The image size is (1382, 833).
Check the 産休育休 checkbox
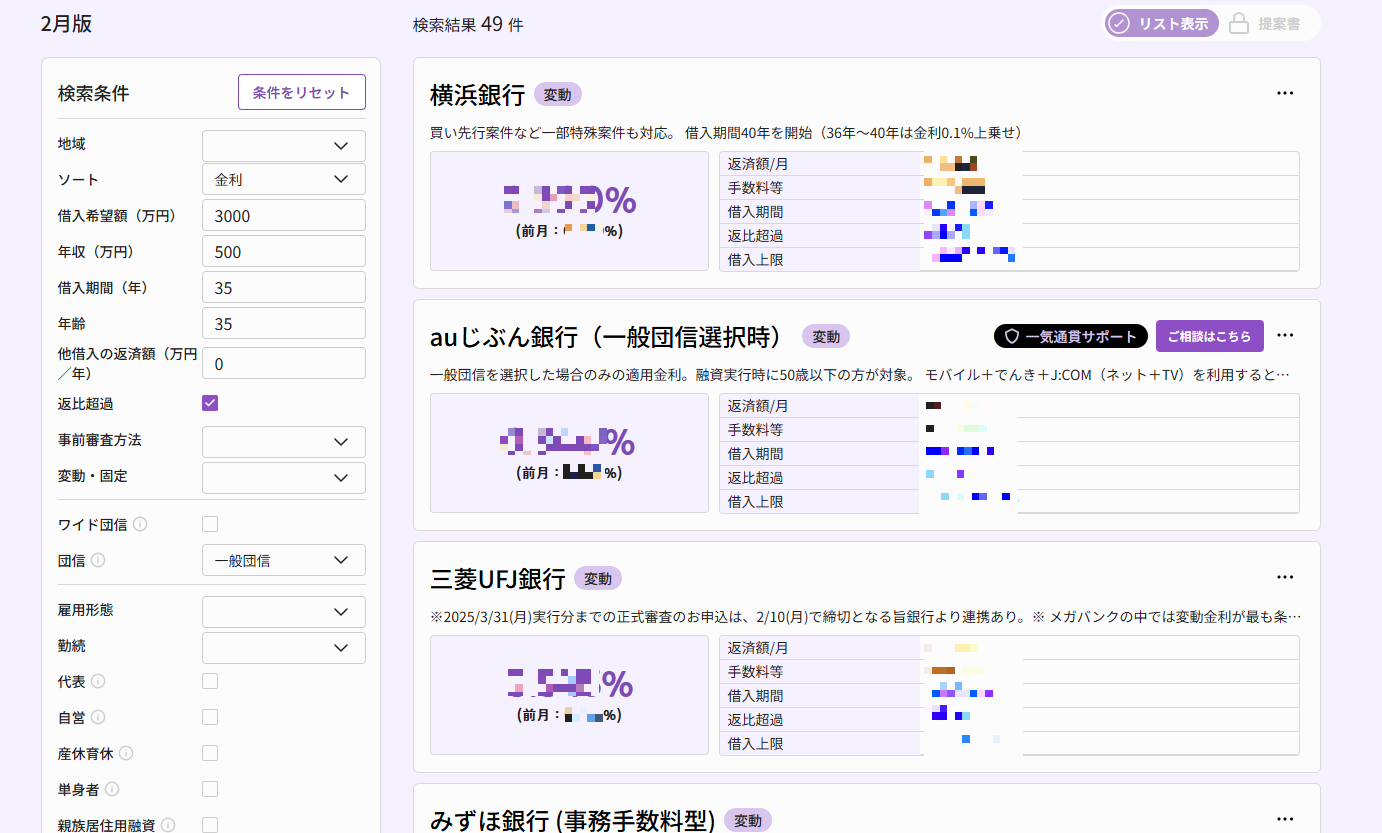pos(210,753)
